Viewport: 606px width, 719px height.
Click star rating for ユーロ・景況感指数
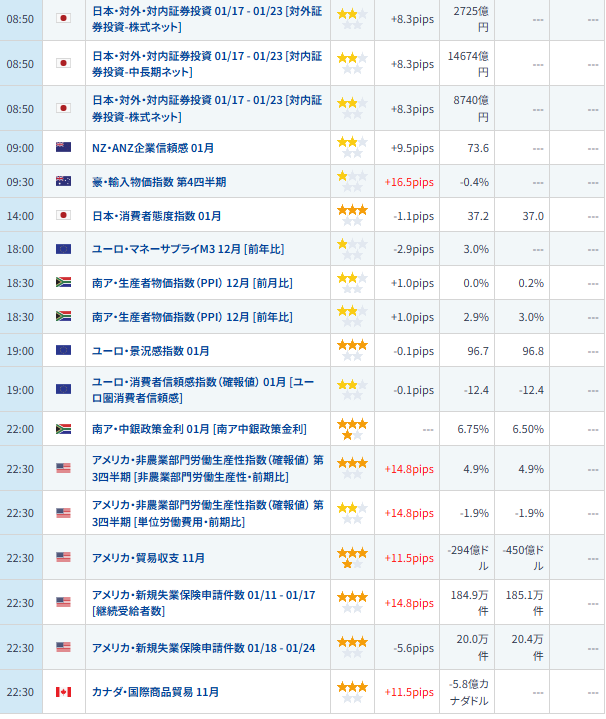[x=351, y=351]
